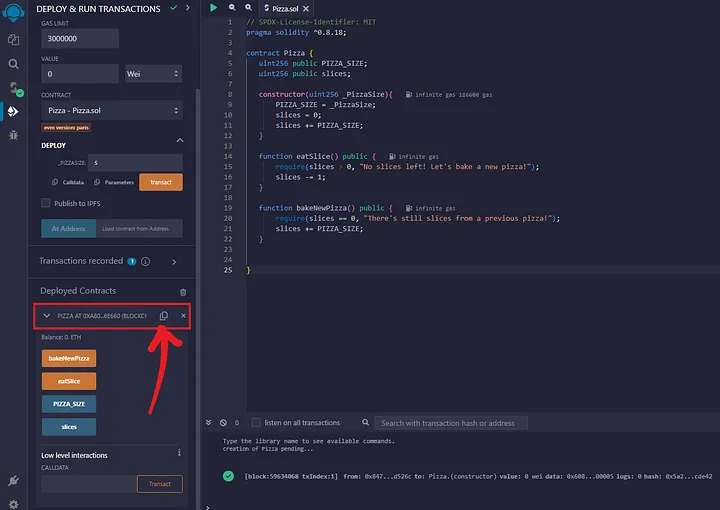Click the orange bakeNewPizza function button

69,358
